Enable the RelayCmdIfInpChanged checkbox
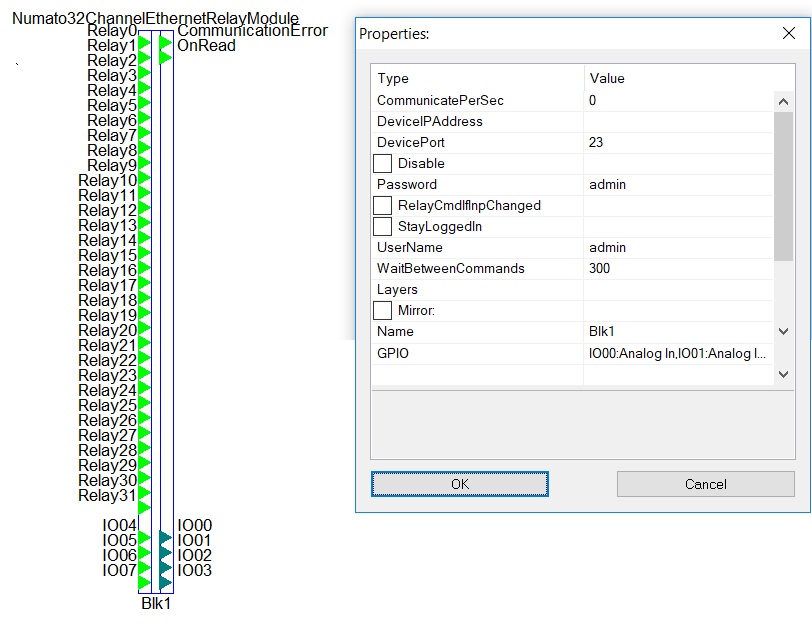Screen dimensions: 812x626 tap(382, 205)
